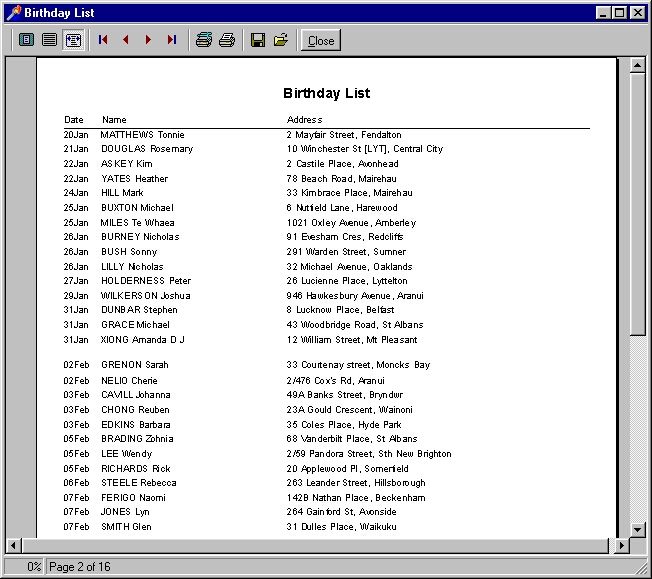Click the name JONES Lyn
The height and width of the screenshot is (579, 652).
pyautogui.click(x=125, y=512)
